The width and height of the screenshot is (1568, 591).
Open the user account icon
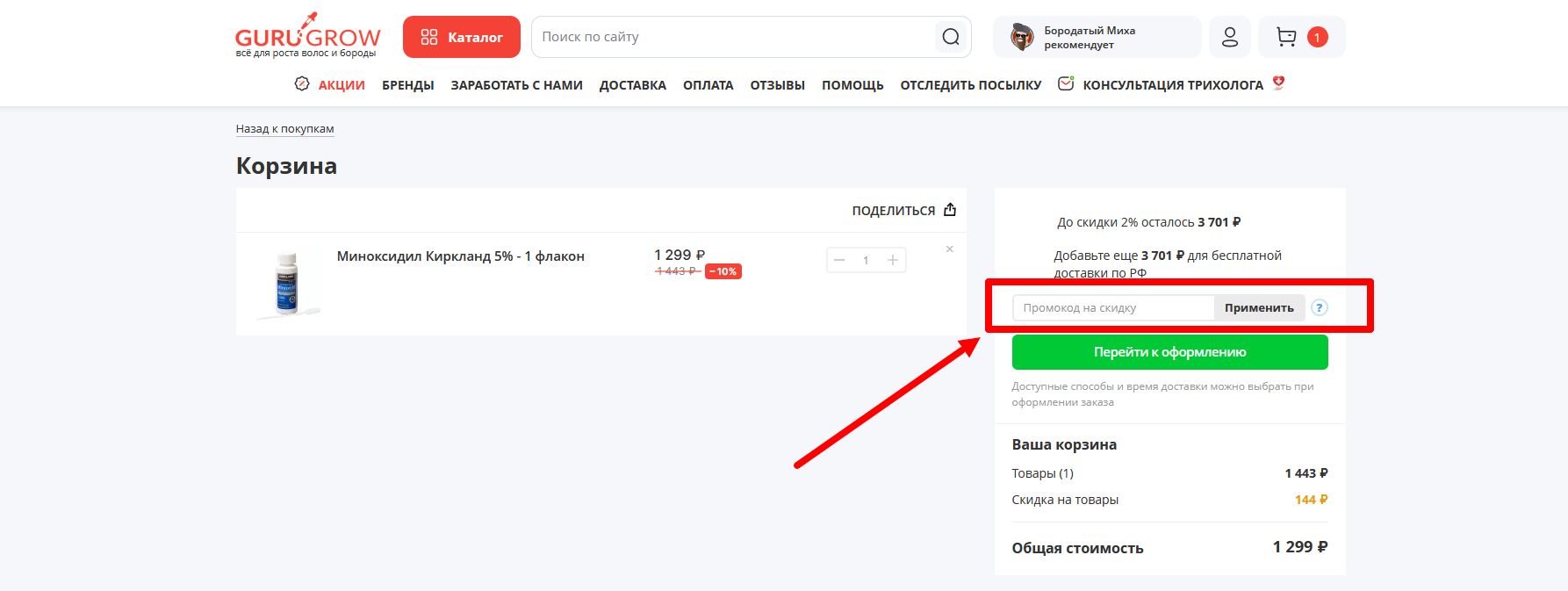[1230, 37]
